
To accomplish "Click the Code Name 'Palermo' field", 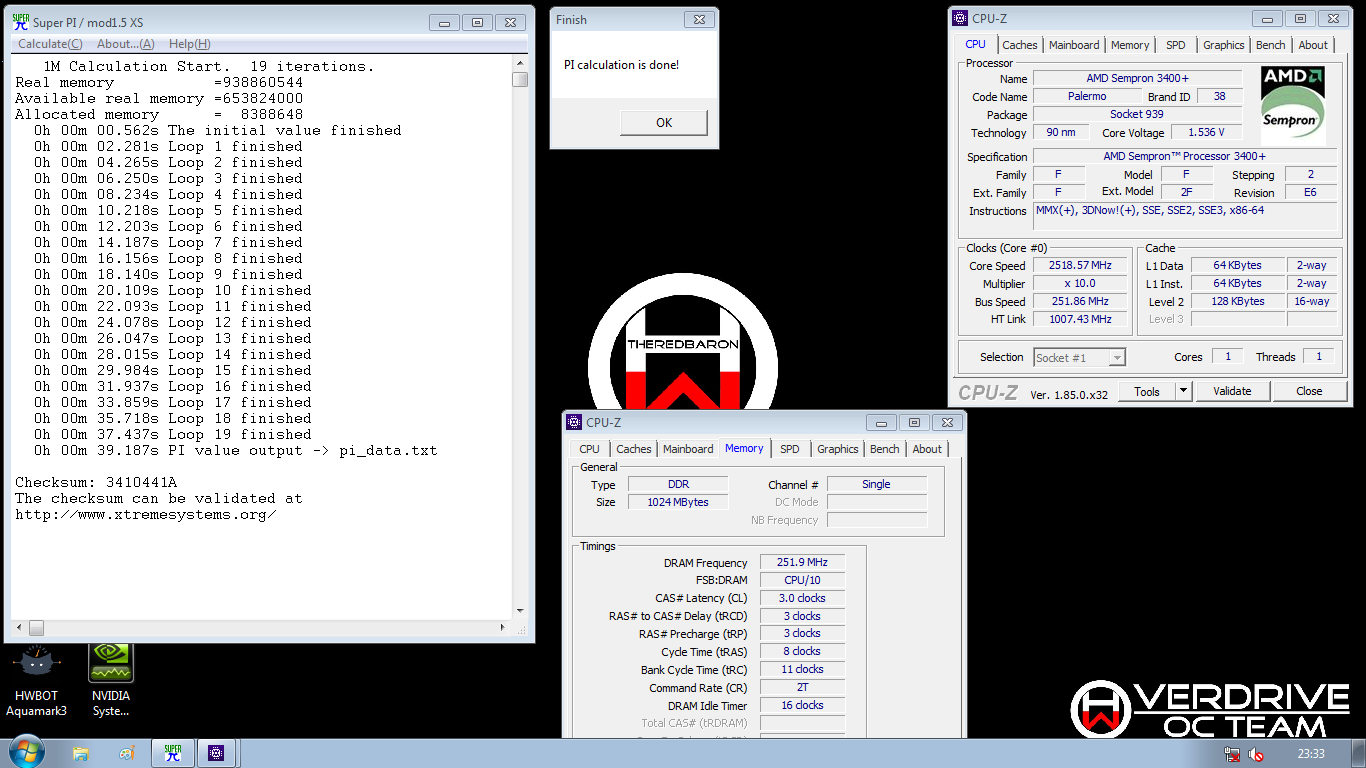I will [x=1087, y=96].
